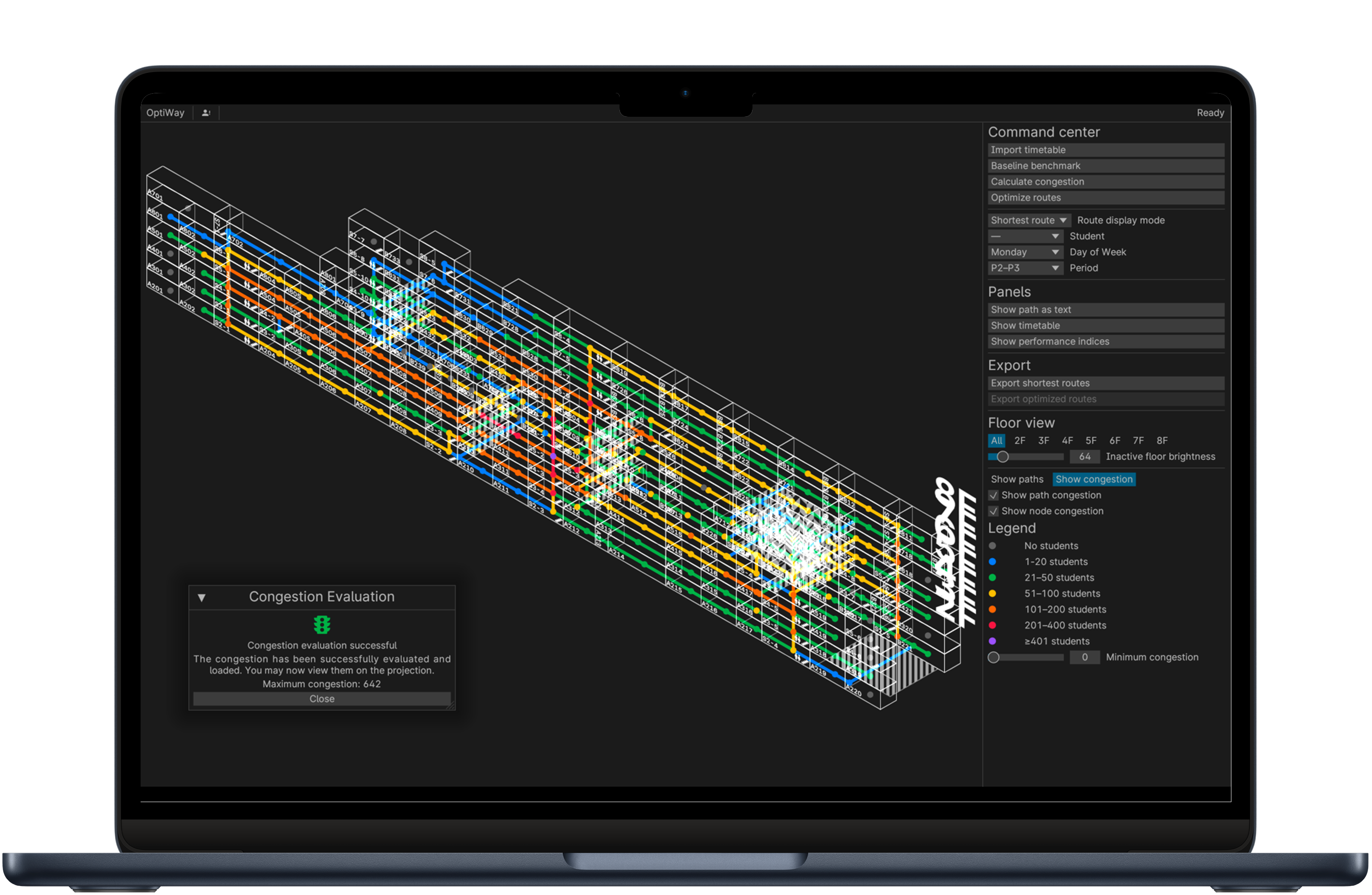Open the Day of Week dropdown
Screen dimensions: 1372x895
1025,252
